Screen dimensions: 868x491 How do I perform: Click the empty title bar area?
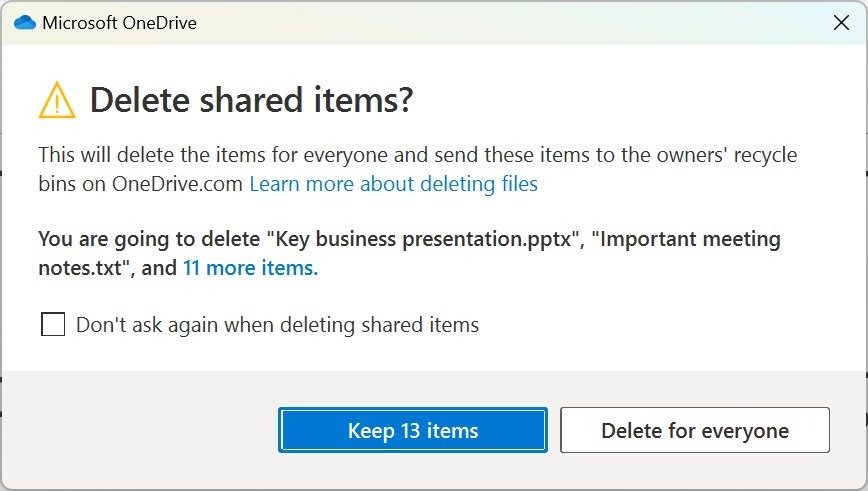[x=500, y=23]
